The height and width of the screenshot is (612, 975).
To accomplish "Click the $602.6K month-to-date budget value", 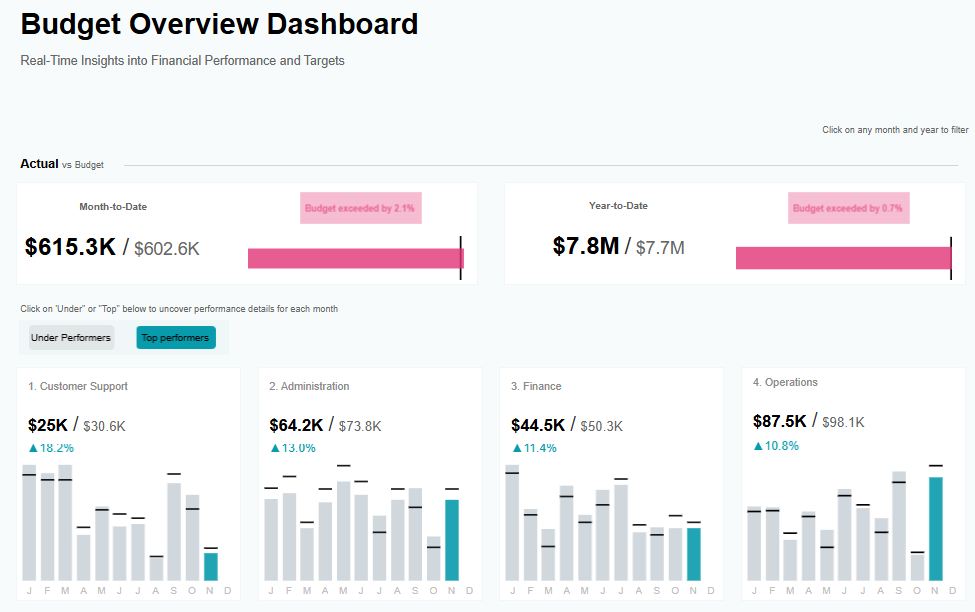I will [x=167, y=249].
